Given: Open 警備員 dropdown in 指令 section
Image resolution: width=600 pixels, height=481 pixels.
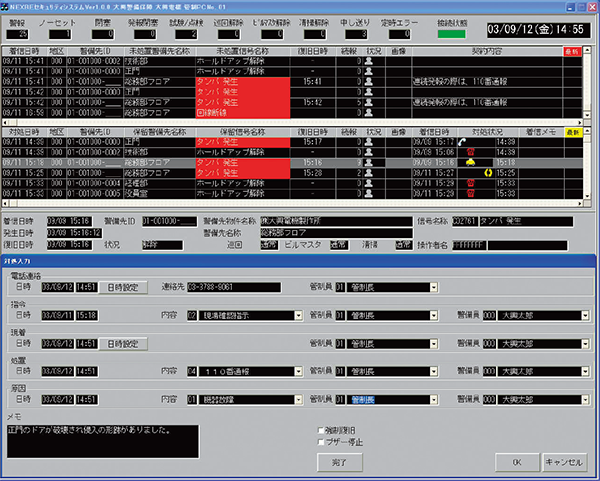Looking at the screenshot, I should click(x=585, y=316).
